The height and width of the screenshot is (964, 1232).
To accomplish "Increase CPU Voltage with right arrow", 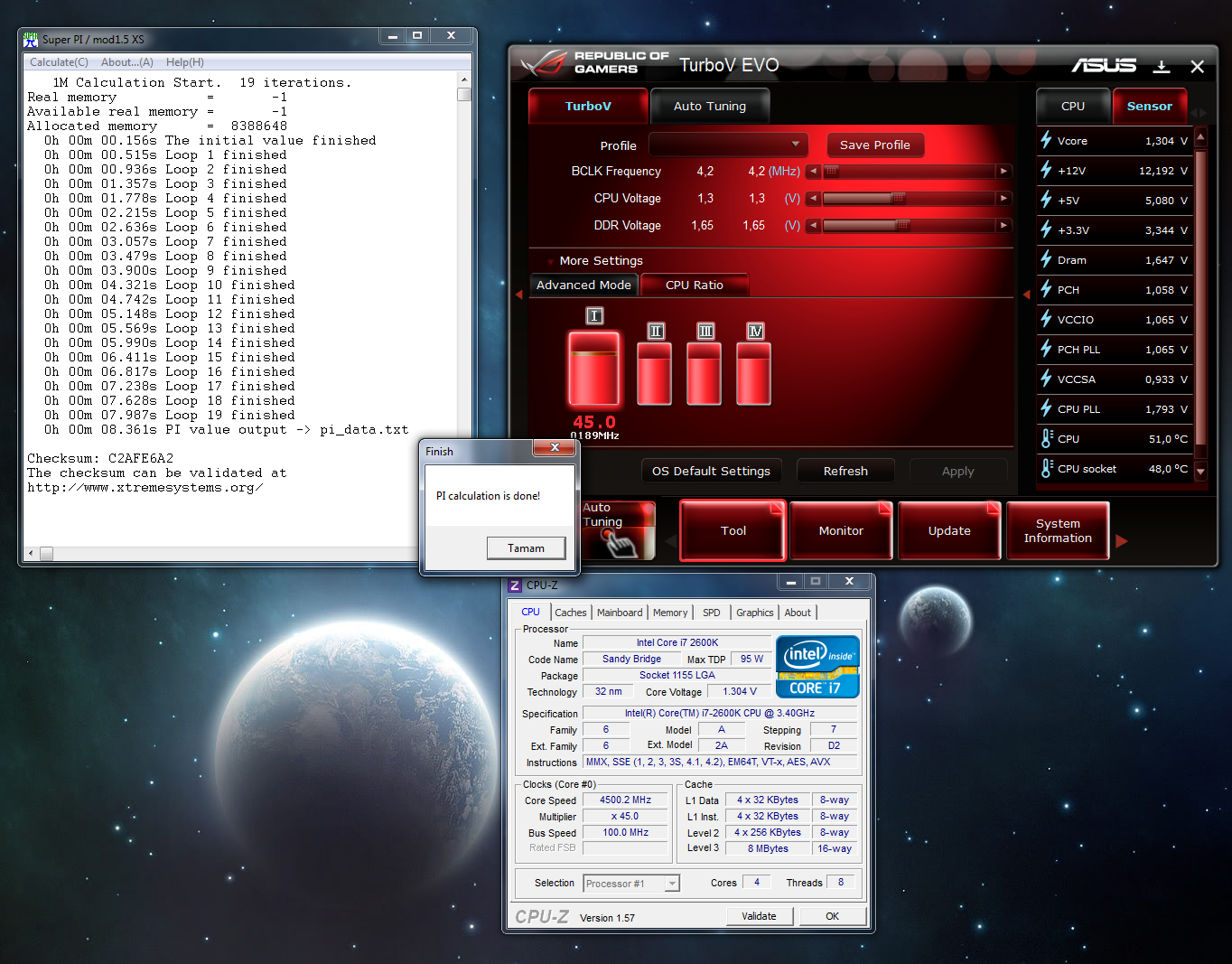I will tap(1003, 198).
